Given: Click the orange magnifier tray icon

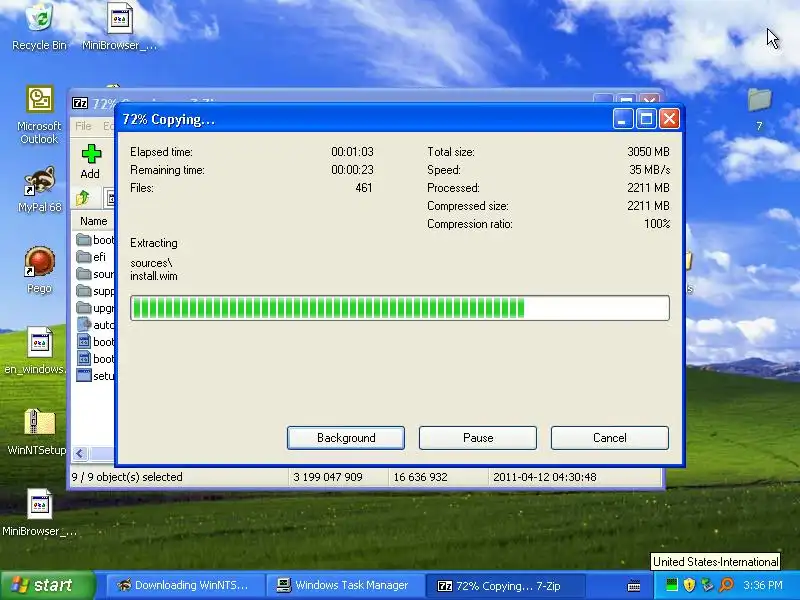Looking at the screenshot, I should tap(726, 585).
